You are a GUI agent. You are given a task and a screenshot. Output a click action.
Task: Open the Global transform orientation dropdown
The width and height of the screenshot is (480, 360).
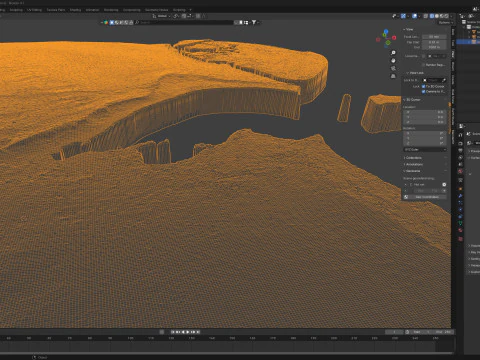tap(161, 16)
